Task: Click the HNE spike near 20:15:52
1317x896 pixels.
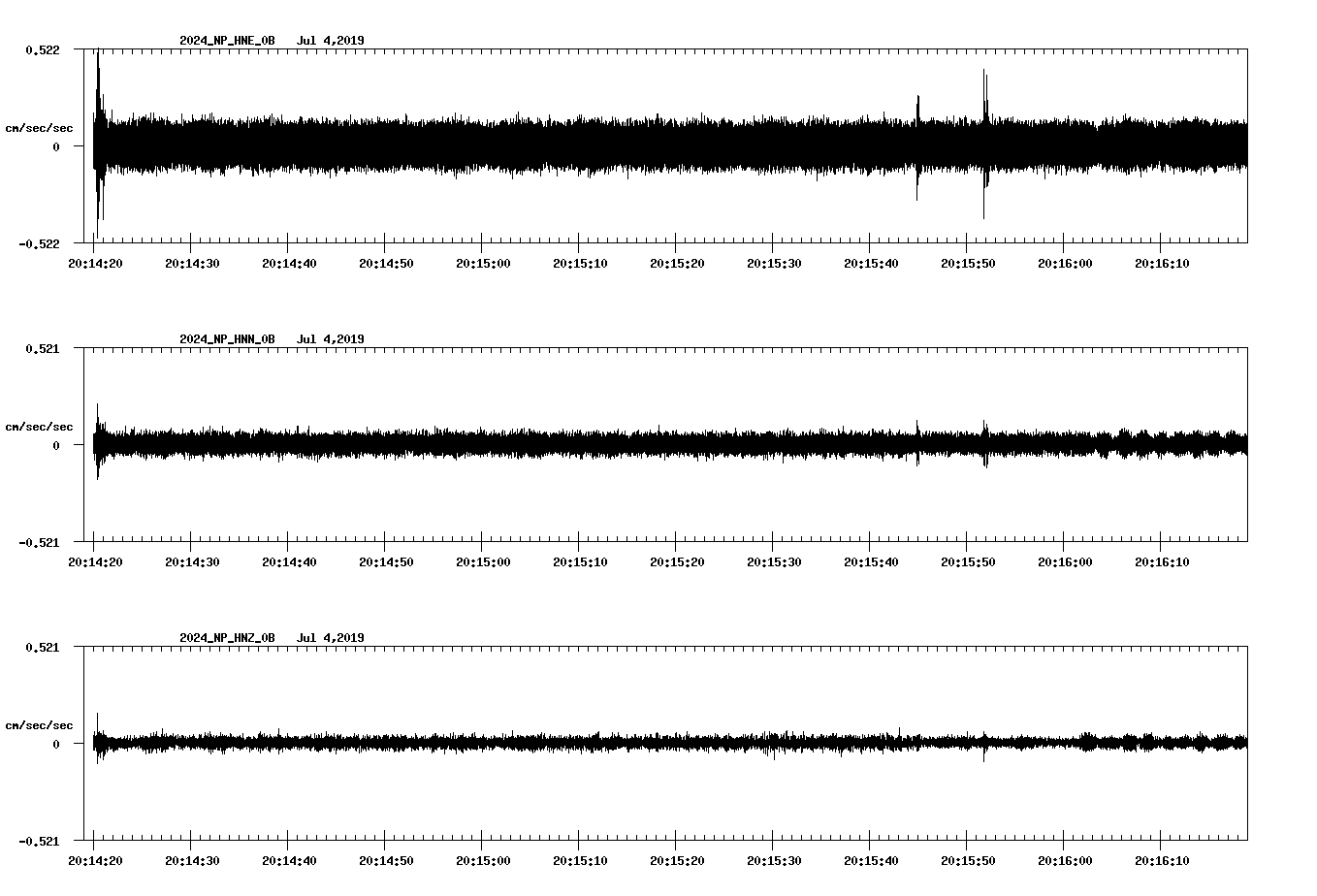Action: click(985, 144)
